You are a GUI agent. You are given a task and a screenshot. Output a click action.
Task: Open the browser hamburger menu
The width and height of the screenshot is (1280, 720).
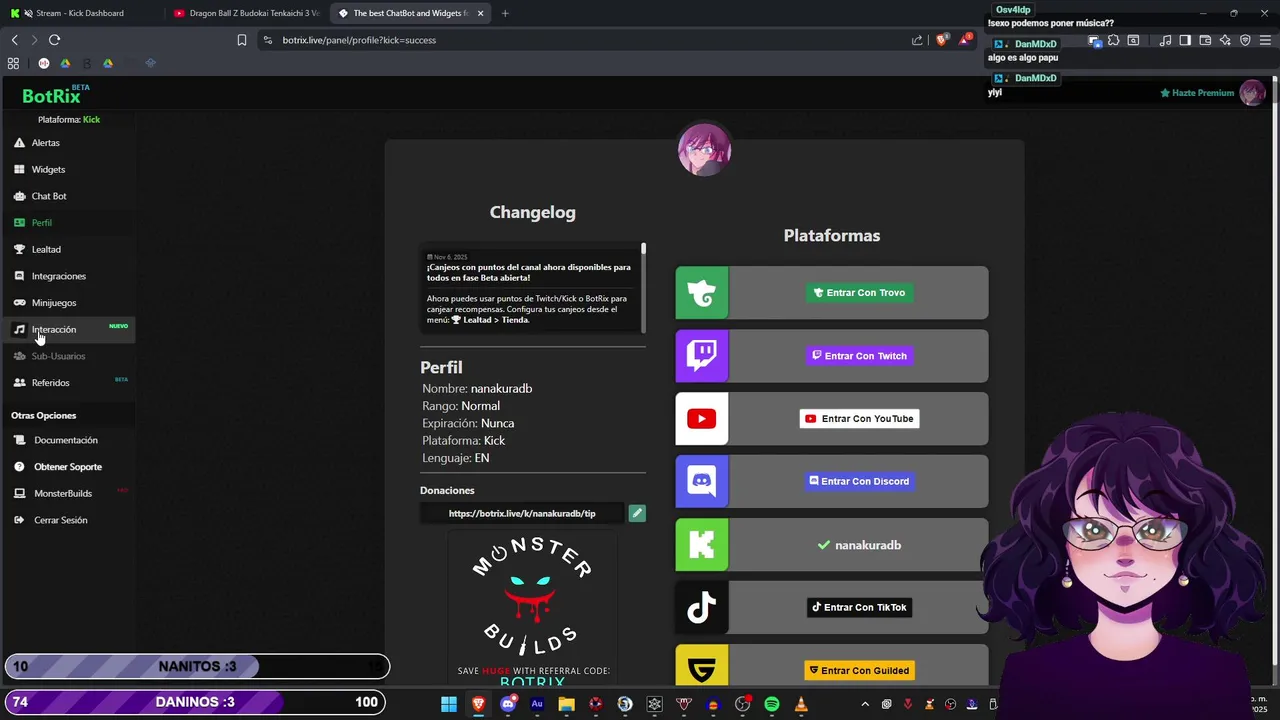click(x=1265, y=40)
